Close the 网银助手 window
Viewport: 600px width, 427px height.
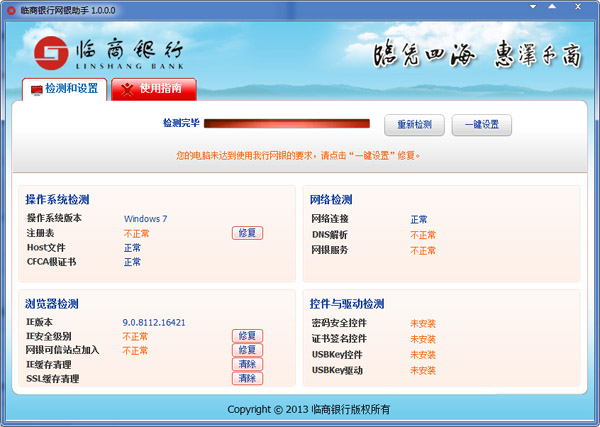pos(578,7)
